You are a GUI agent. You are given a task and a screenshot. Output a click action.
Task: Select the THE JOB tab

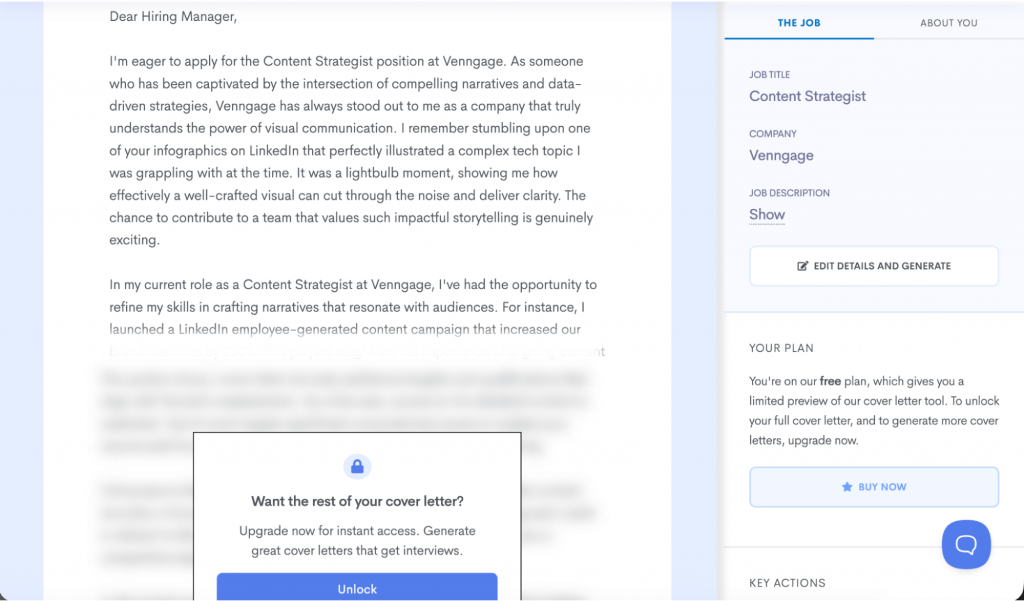click(798, 22)
